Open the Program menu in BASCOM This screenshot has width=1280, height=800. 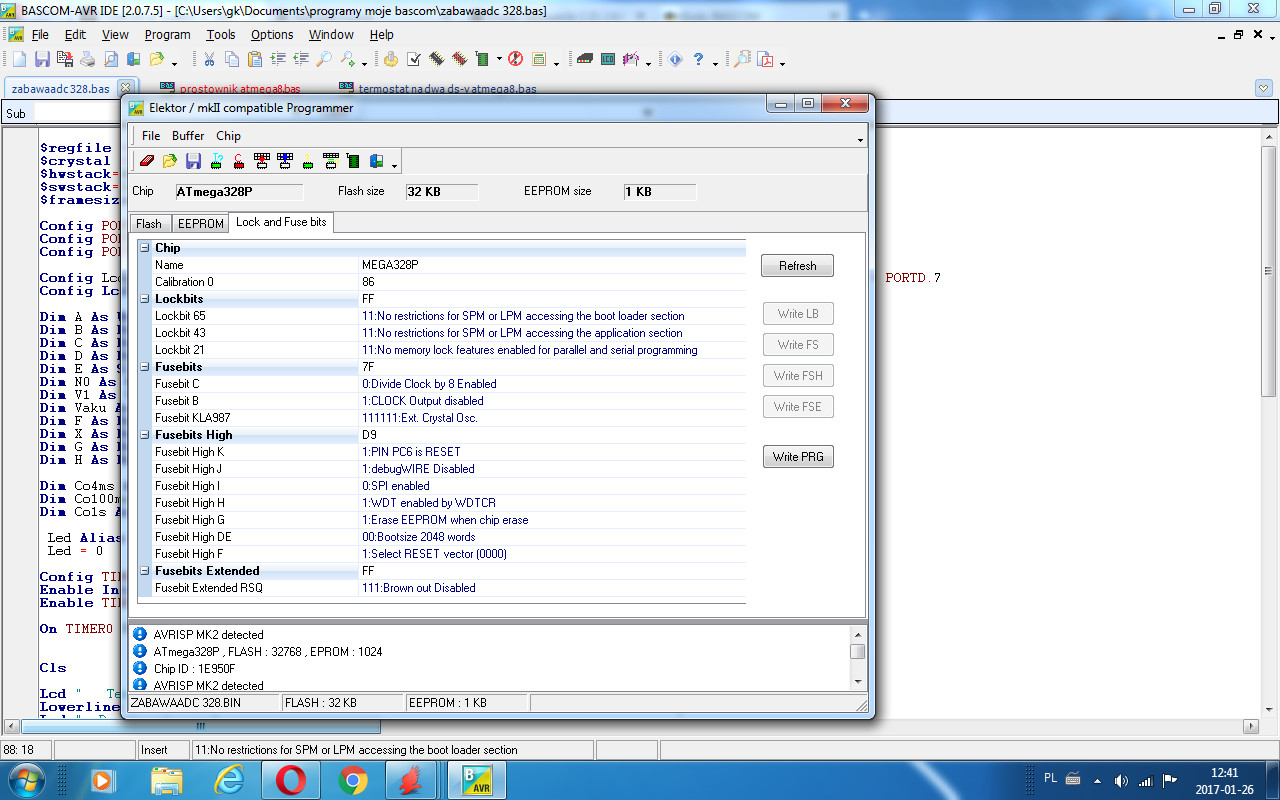167,34
